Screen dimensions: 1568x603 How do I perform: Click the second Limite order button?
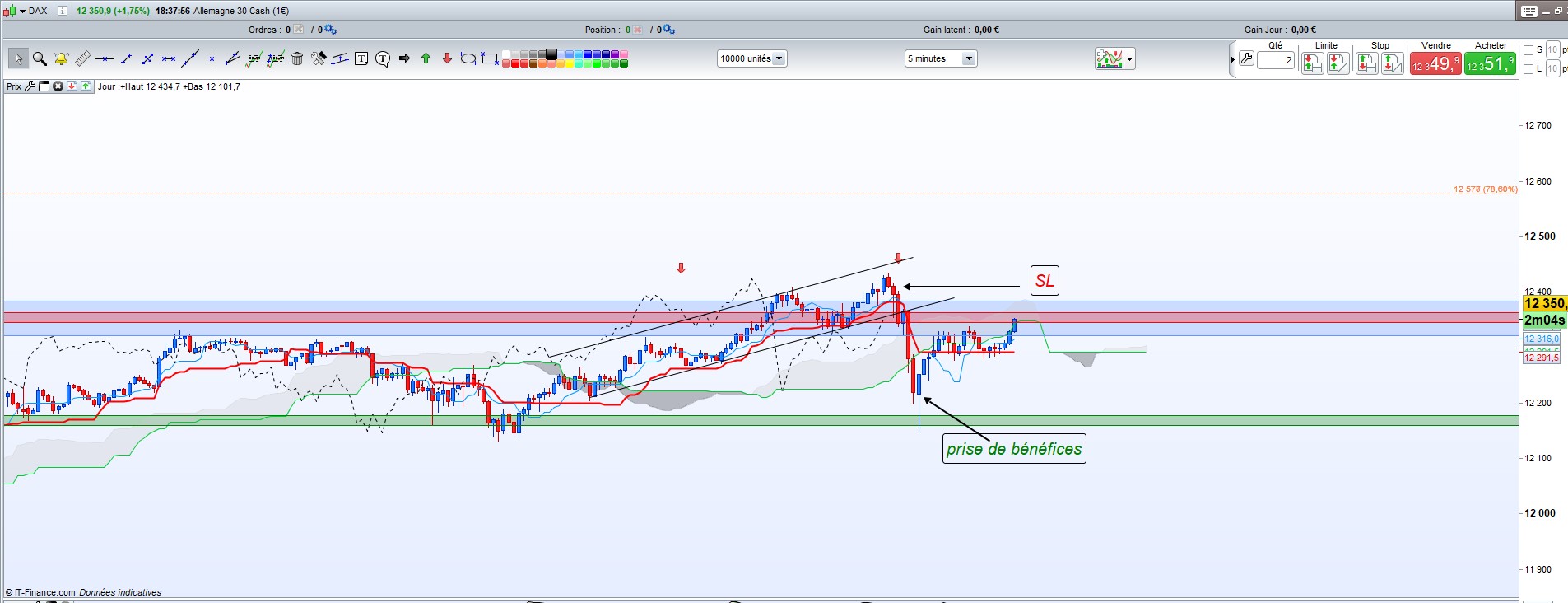tap(1338, 63)
